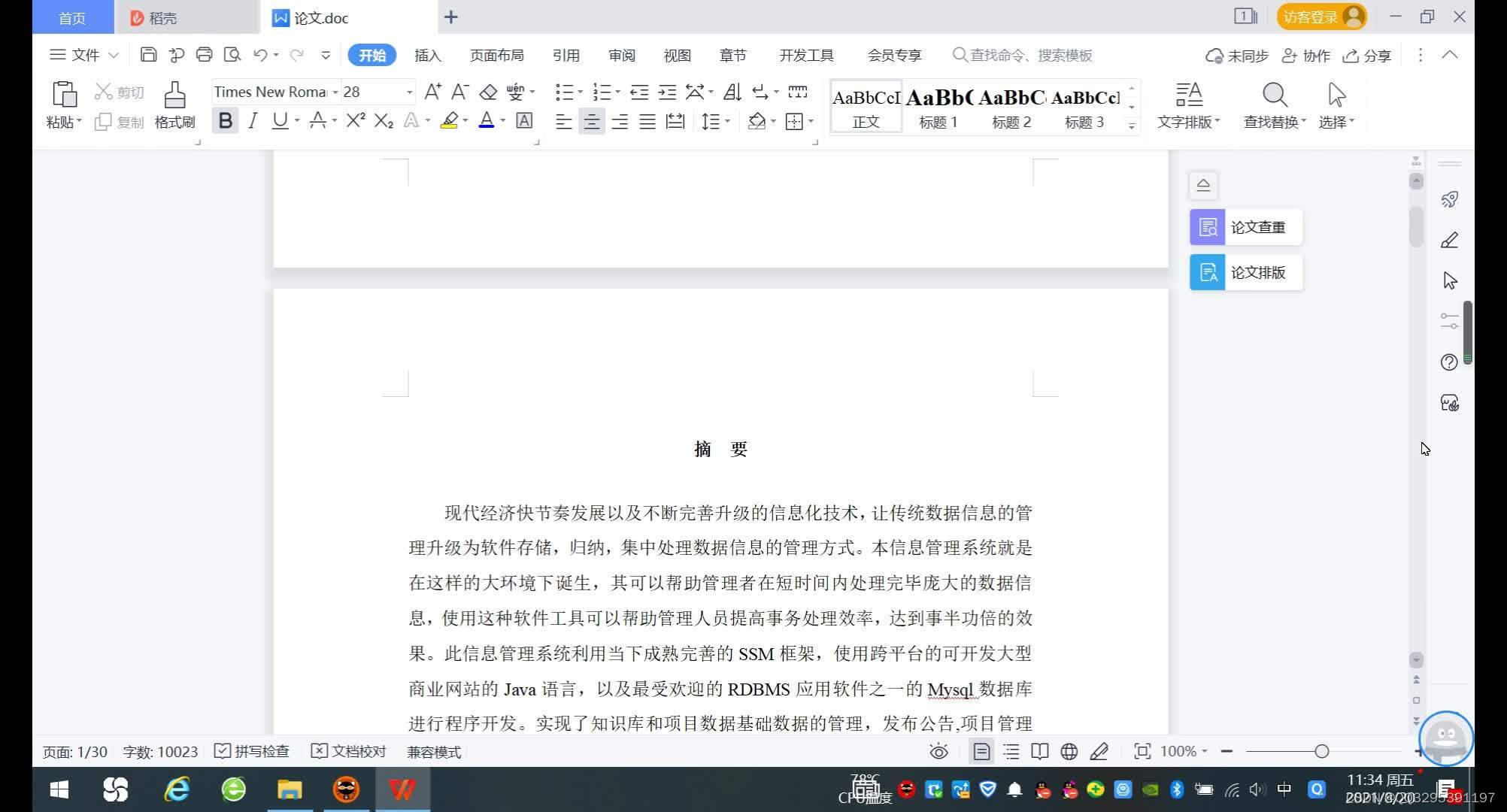This screenshot has width=1507, height=812.
Task: Toggle Italic formatting
Action: pyautogui.click(x=253, y=120)
